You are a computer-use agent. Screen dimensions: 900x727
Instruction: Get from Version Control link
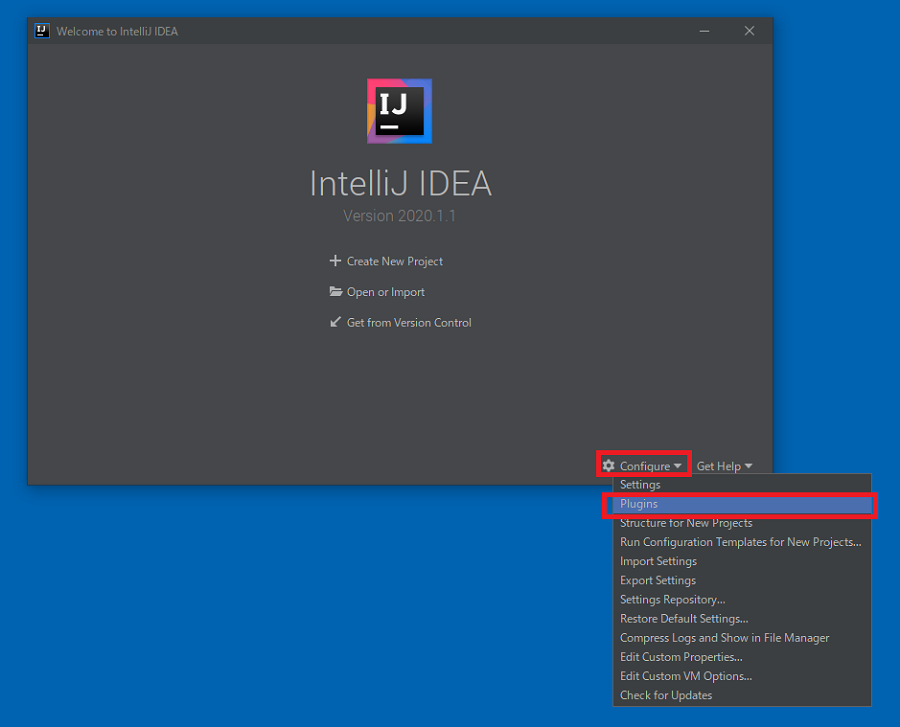[409, 322]
